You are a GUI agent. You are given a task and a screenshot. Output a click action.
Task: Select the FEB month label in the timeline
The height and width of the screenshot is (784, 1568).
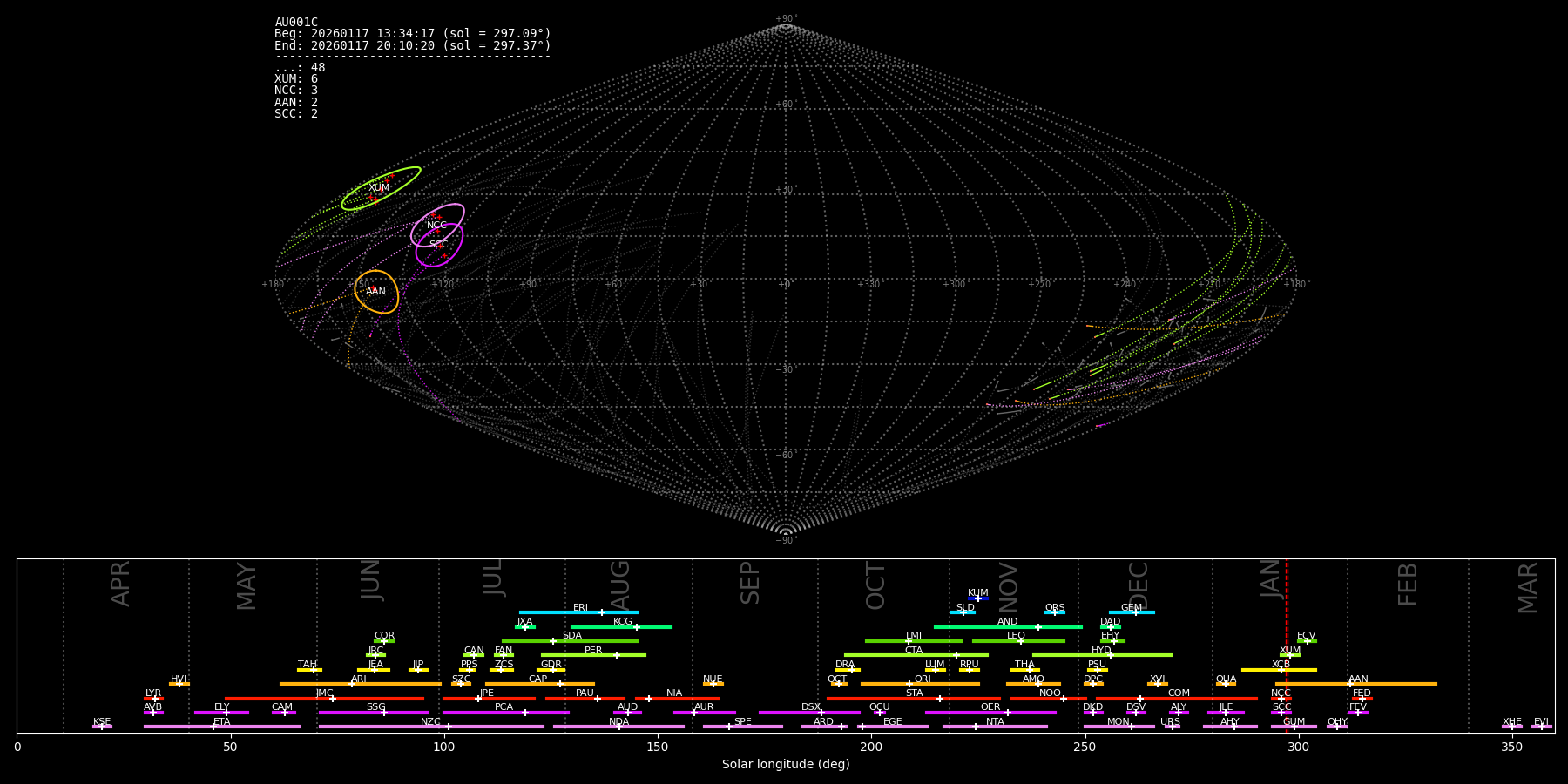point(1408,584)
